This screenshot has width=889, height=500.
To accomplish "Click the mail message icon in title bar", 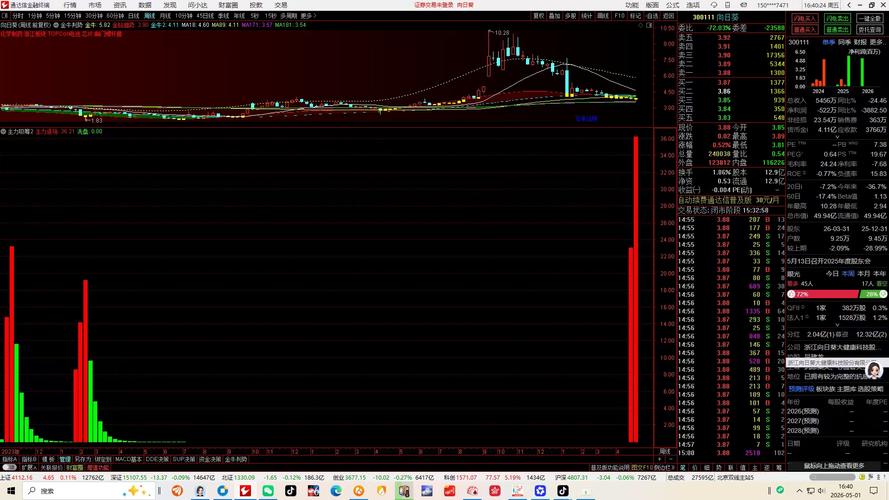I will (x=743, y=5).
